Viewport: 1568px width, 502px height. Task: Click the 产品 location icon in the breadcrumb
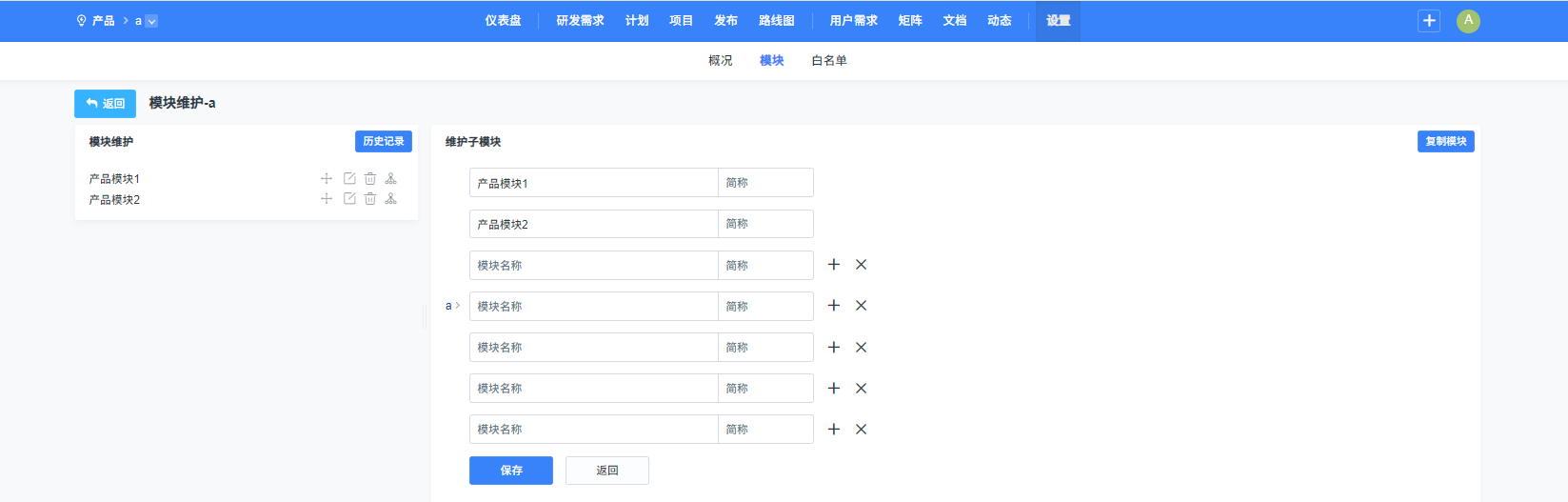(x=81, y=20)
